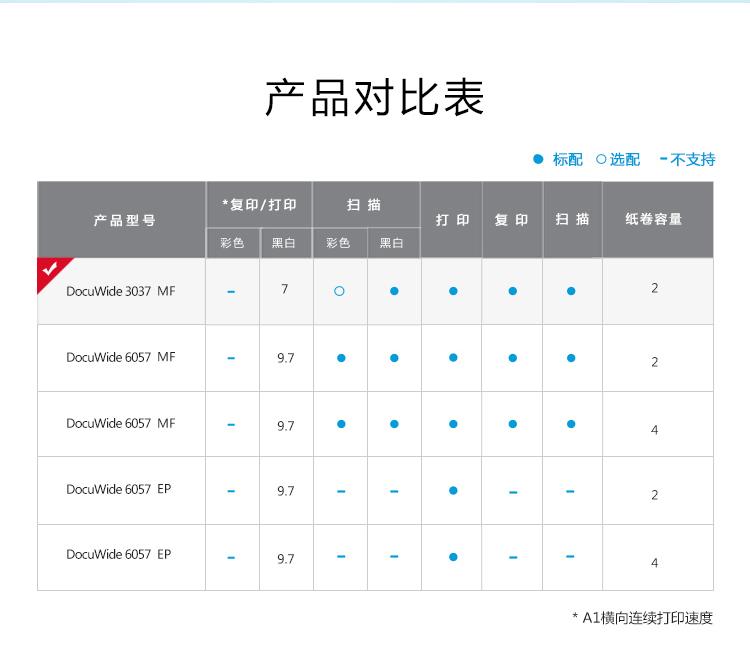Click the hollow circle in DocuWide 3037 MF row

(x=339, y=291)
